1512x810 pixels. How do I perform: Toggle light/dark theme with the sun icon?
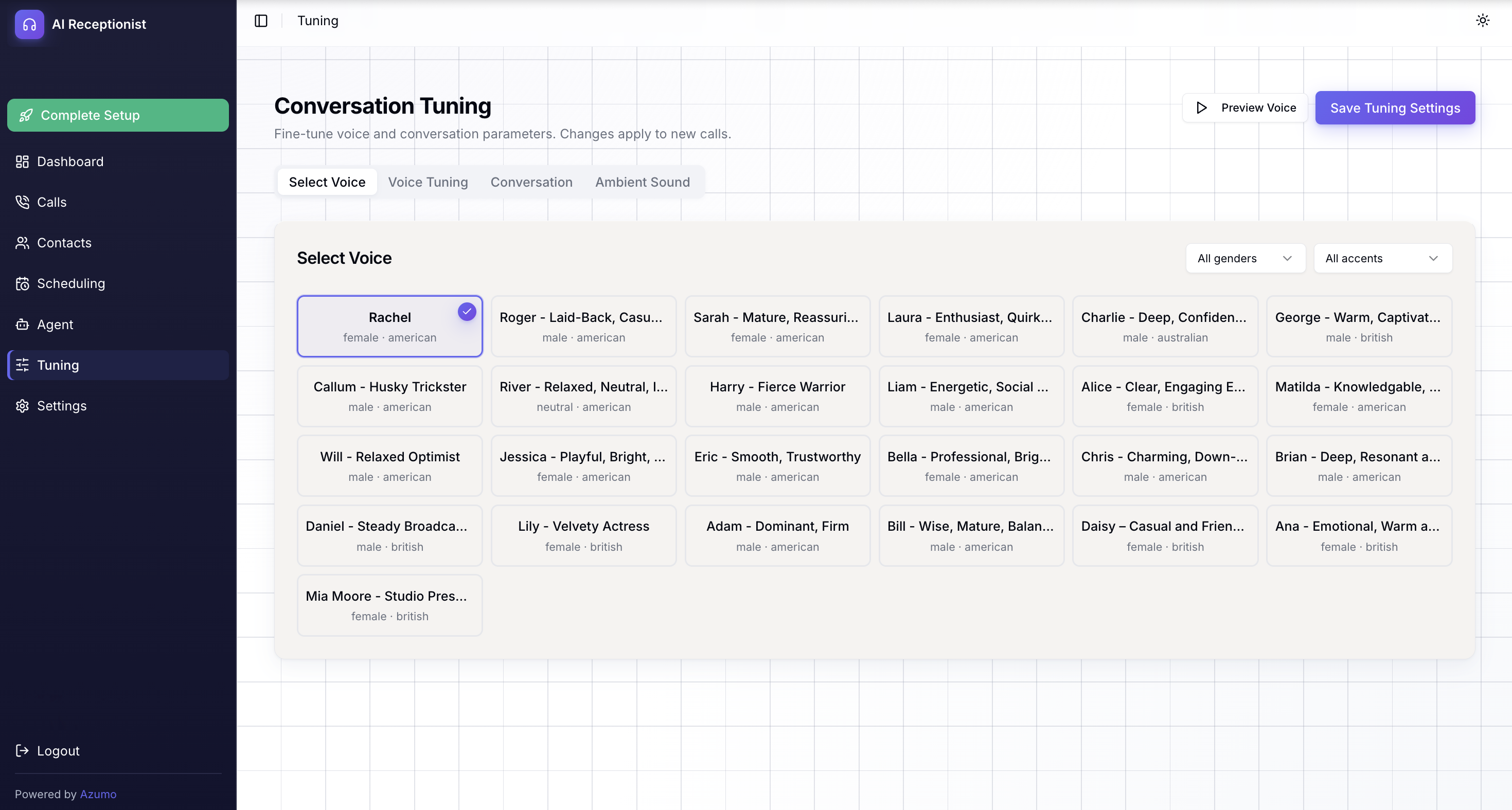(x=1483, y=21)
